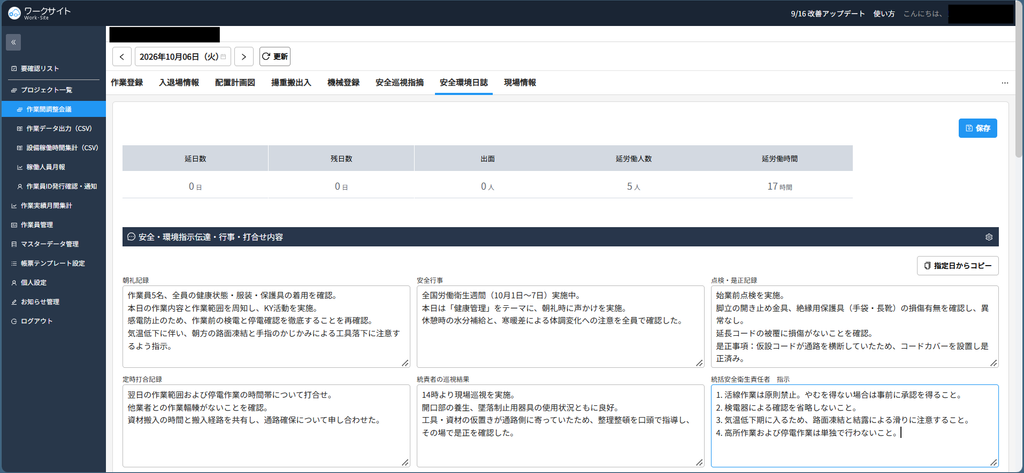Click the ワークサイト logo in the header
This screenshot has height=473, width=1024.
point(39,12)
